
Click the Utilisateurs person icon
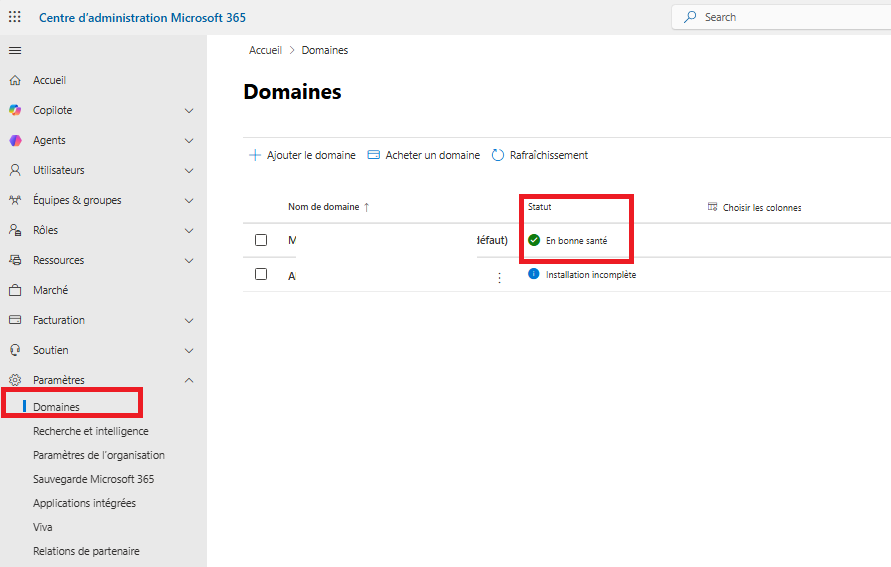[x=15, y=170]
